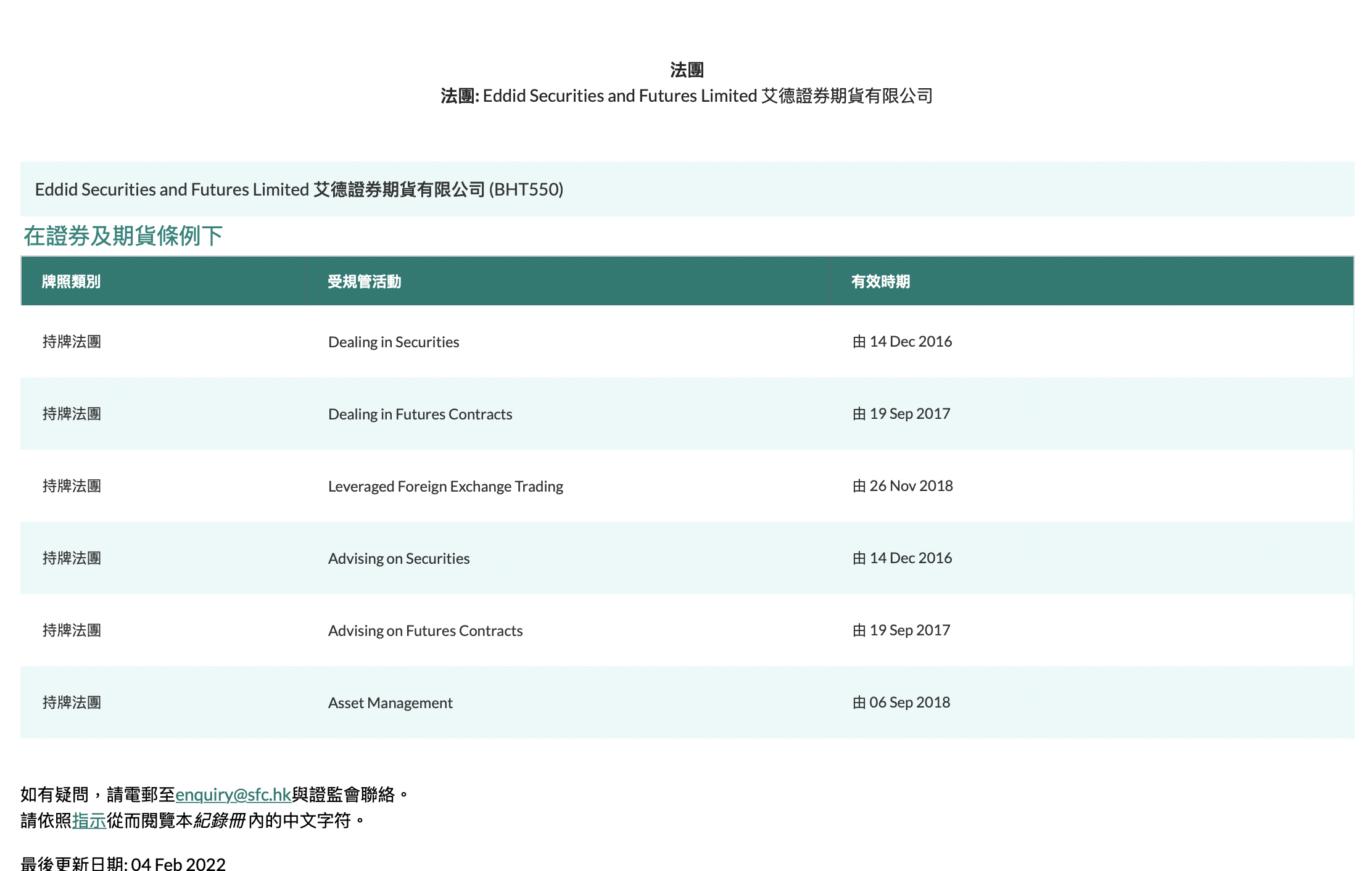Click the 法團 page title

pyautogui.click(x=686, y=69)
